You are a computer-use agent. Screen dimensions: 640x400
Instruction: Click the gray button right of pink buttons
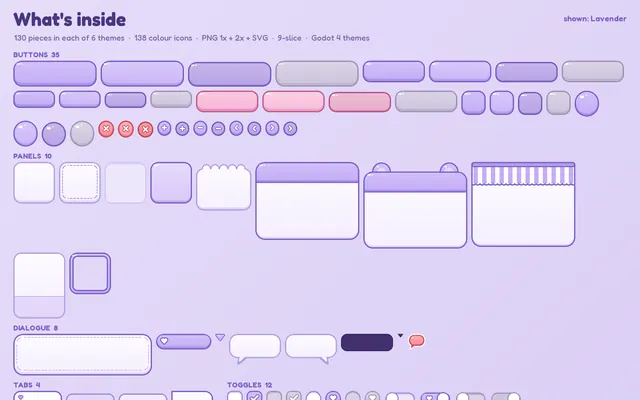pos(426,101)
